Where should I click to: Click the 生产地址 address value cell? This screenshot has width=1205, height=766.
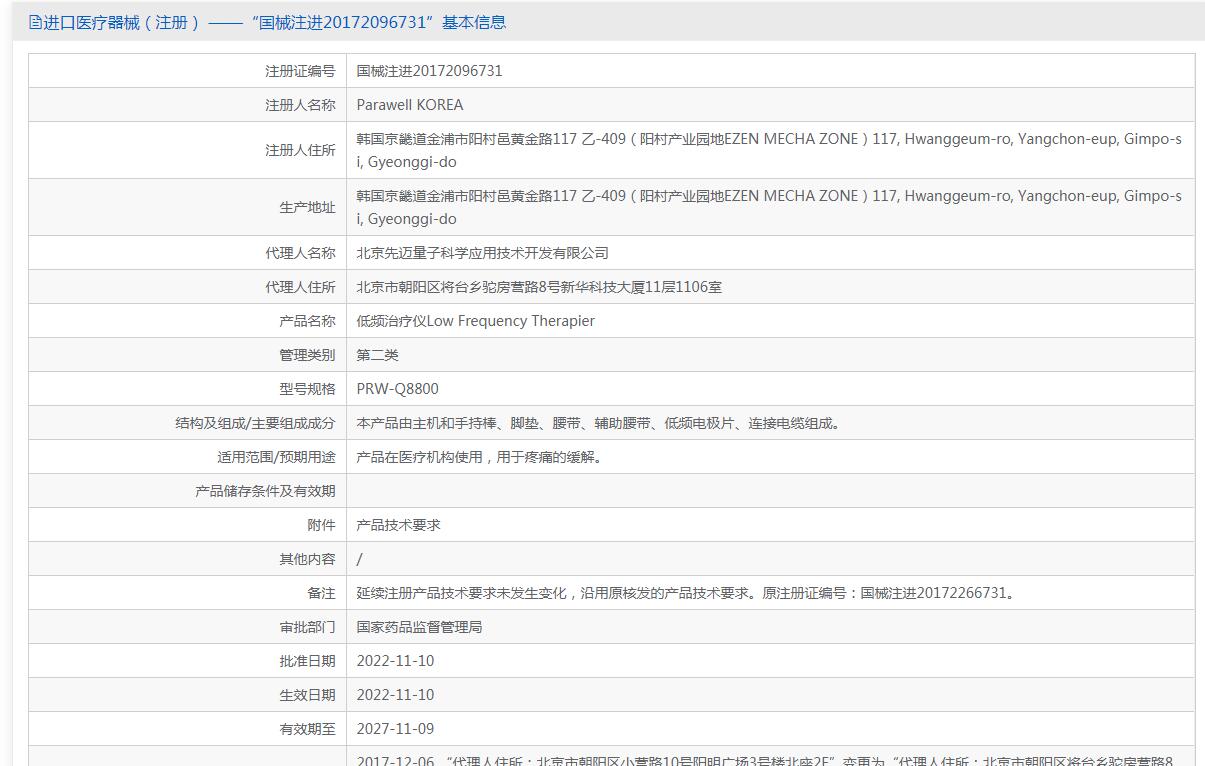pos(768,207)
